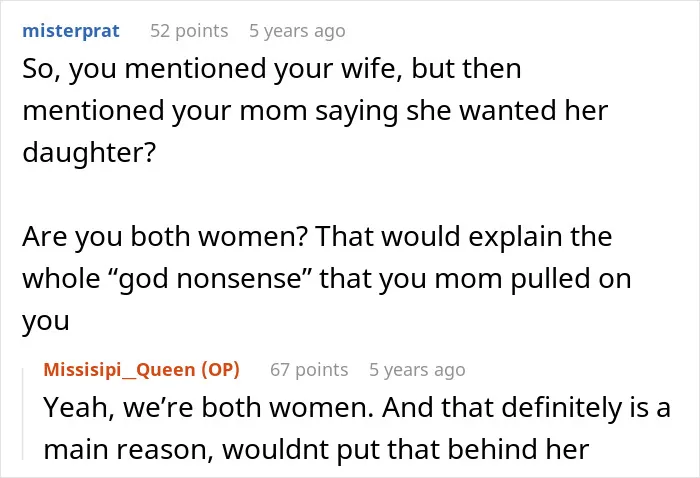Click the reply line 'main reason, wouldnt put that behind her'
Screen dimensions: 700x478
pyautogui.click(x=316, y=449)
